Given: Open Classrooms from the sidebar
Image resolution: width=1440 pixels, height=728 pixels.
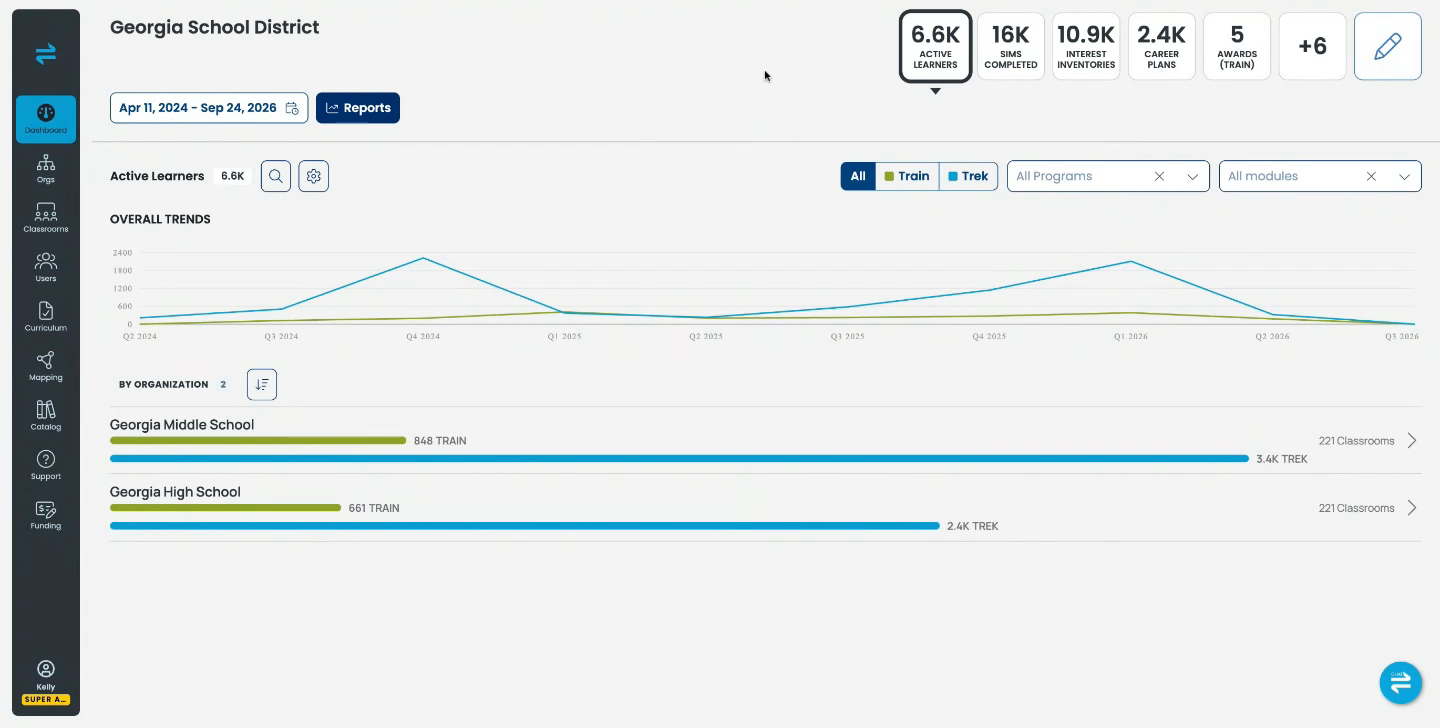Looking at the screenshot, I should click(x=46, y=218).
